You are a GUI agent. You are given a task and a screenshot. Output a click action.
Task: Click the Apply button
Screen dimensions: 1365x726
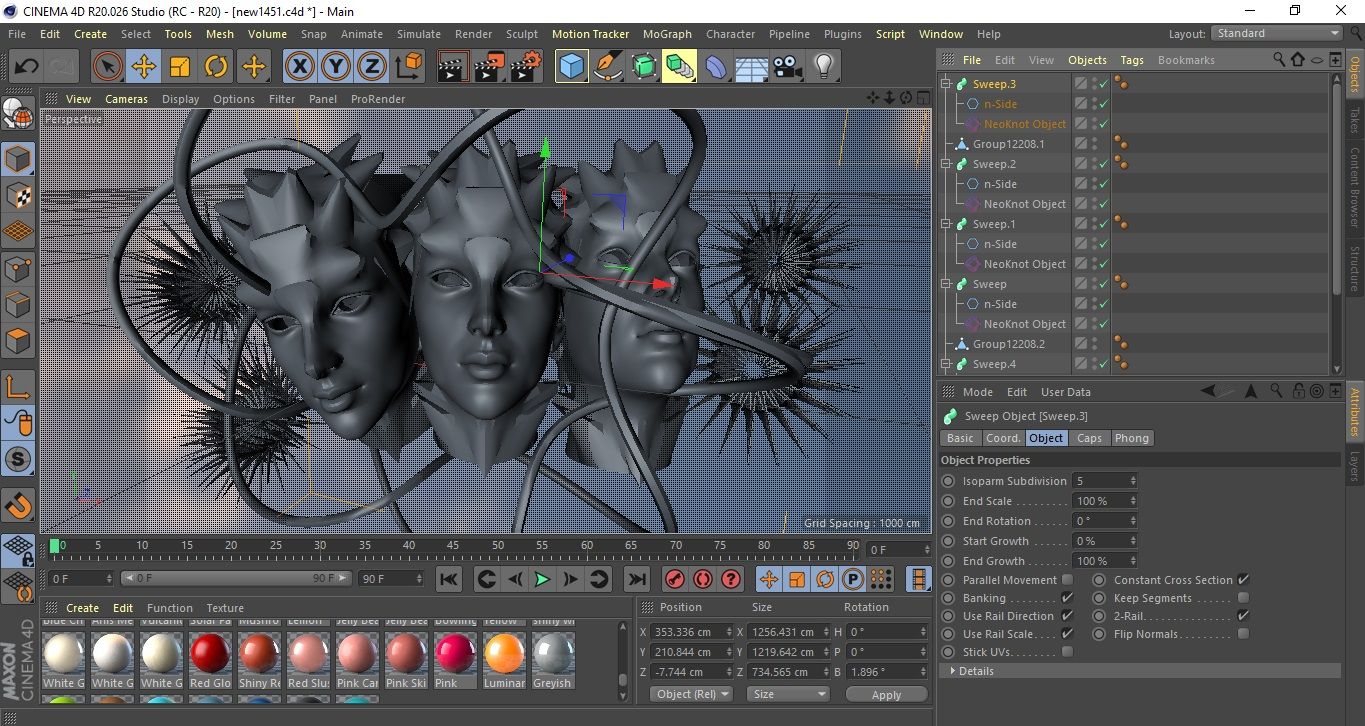click(886, 694)
